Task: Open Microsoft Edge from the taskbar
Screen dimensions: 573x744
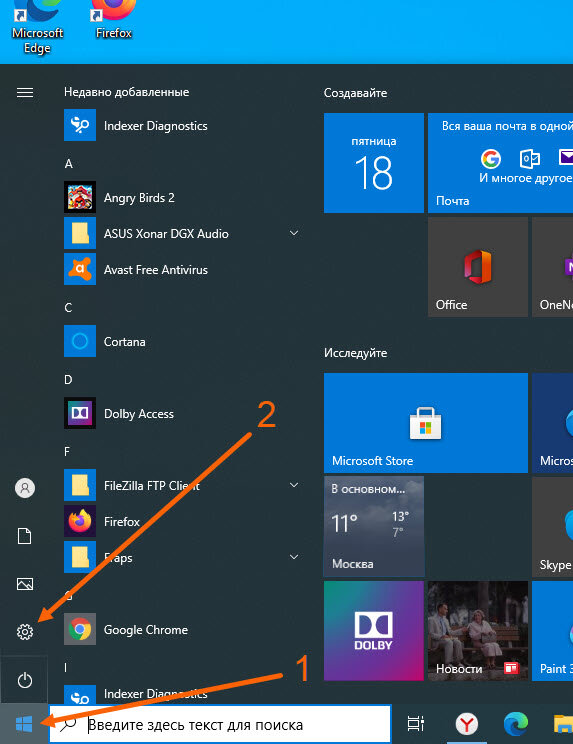Action: pyautogui.click(x=516, y=724)
